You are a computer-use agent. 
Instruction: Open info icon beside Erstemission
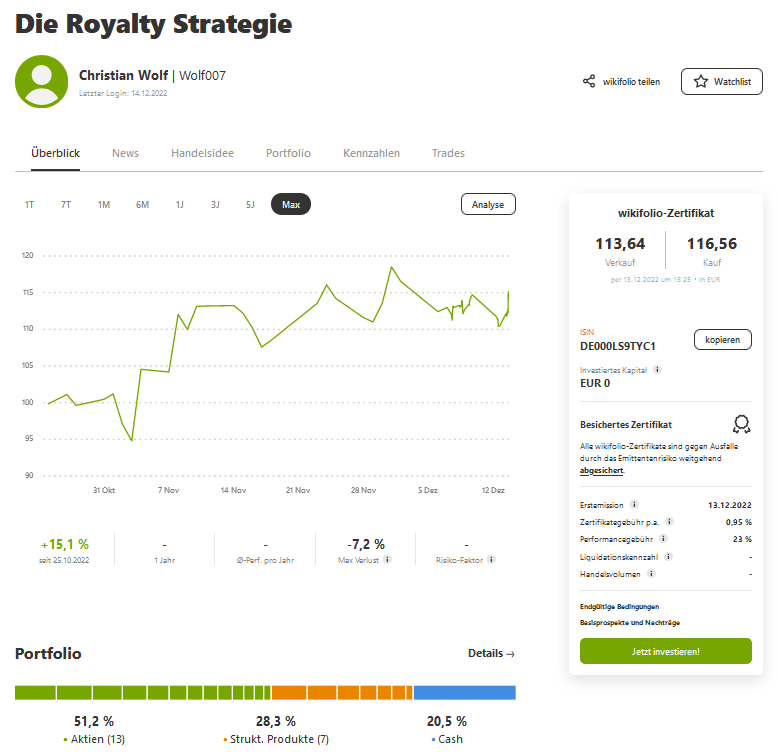click(x=635, y=505)
